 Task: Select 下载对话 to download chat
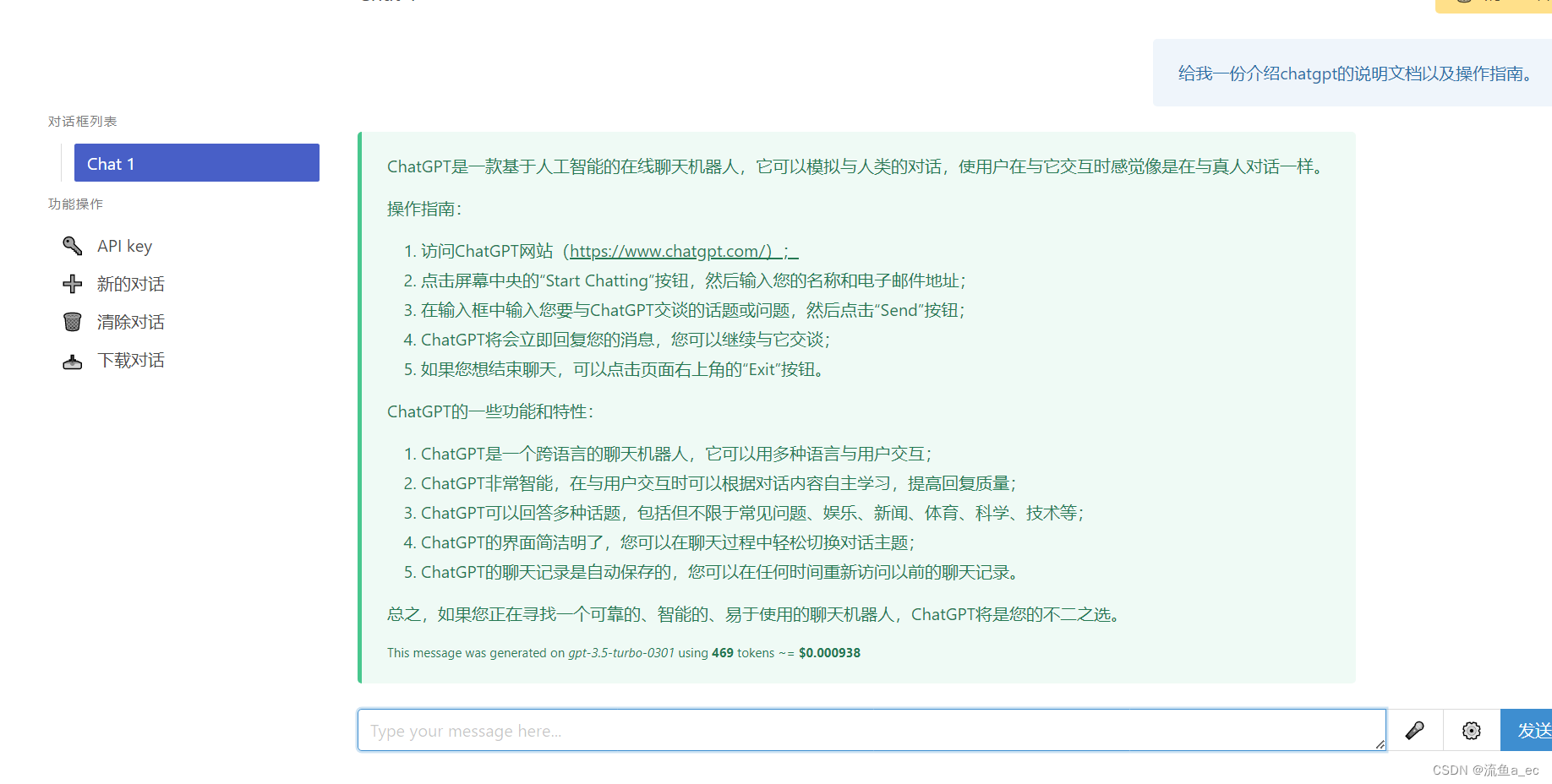pyautogui.click(x=131, y=360)
